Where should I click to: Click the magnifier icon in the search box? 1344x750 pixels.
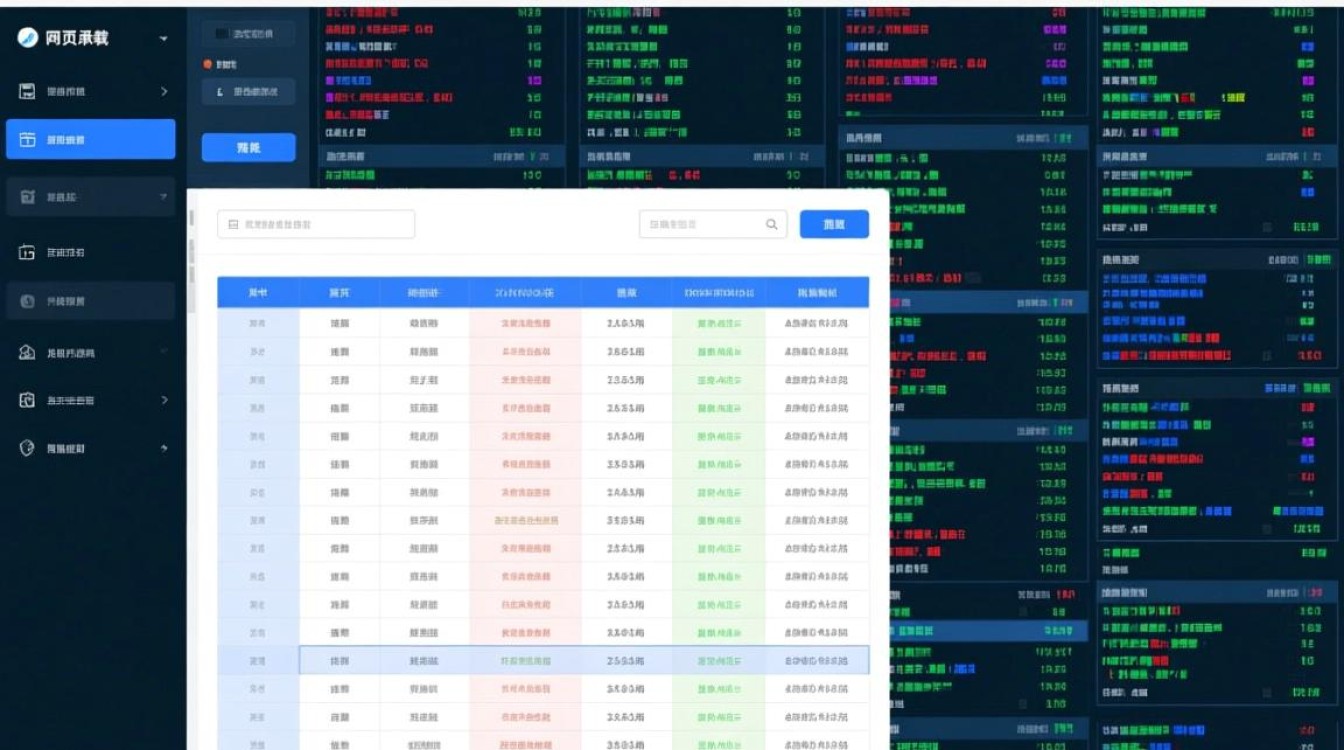point(771,225)
